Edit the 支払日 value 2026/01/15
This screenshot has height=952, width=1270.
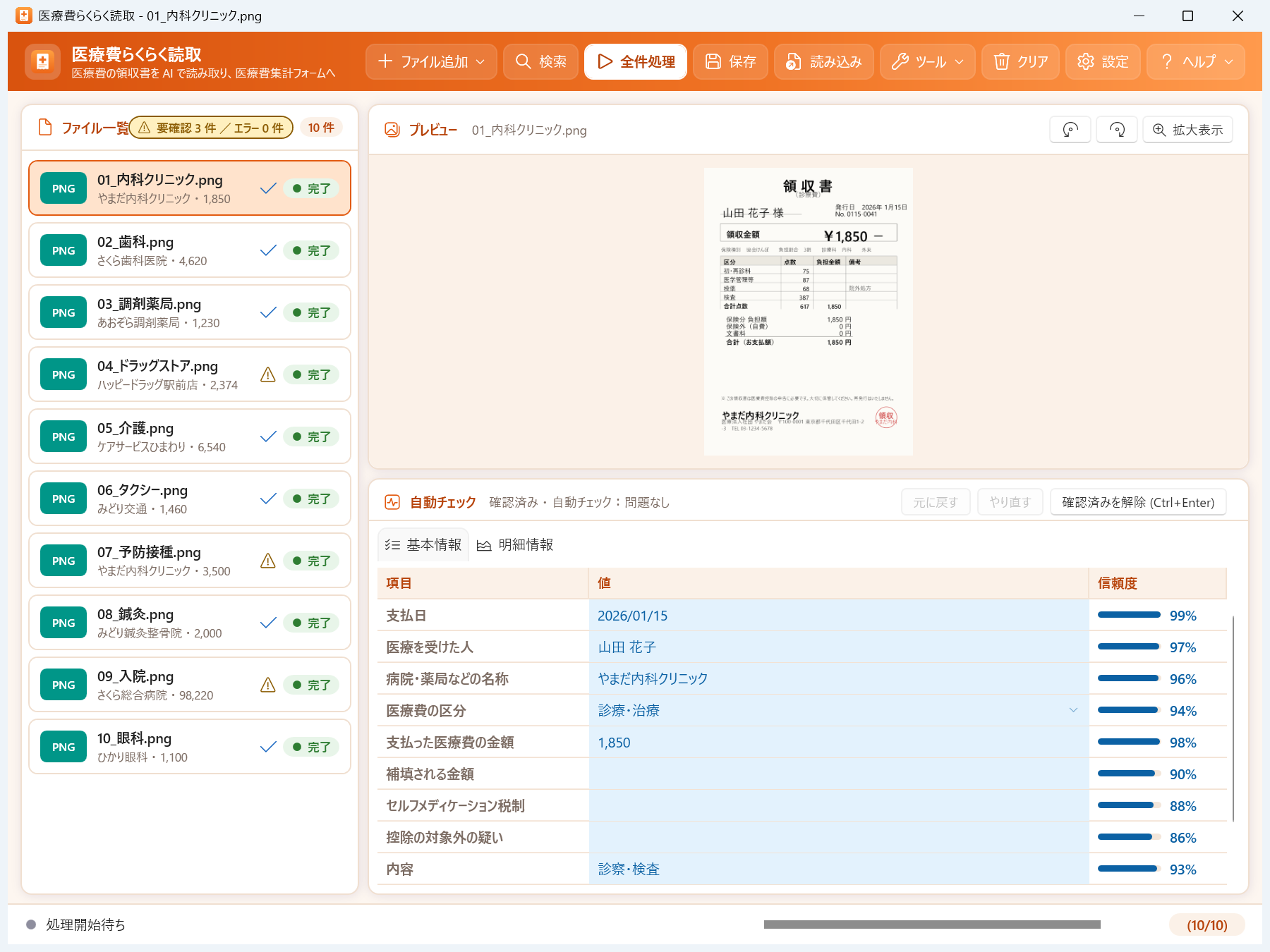[839, 615]
